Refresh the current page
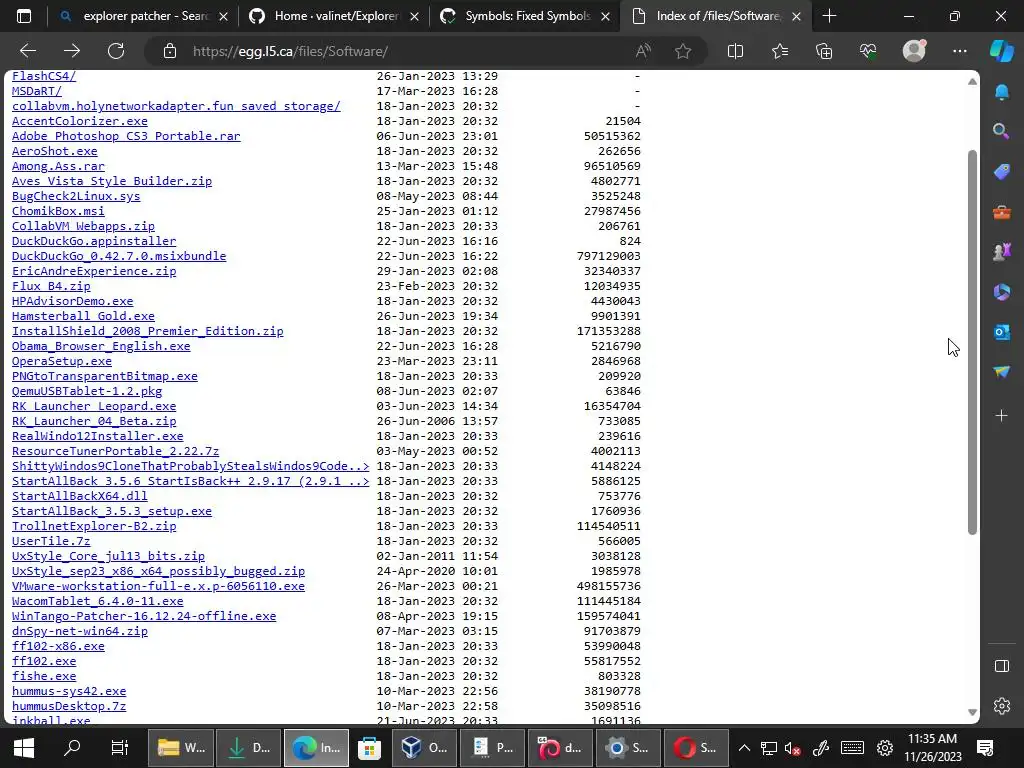 pyautogui.click(x=116, y=51)
